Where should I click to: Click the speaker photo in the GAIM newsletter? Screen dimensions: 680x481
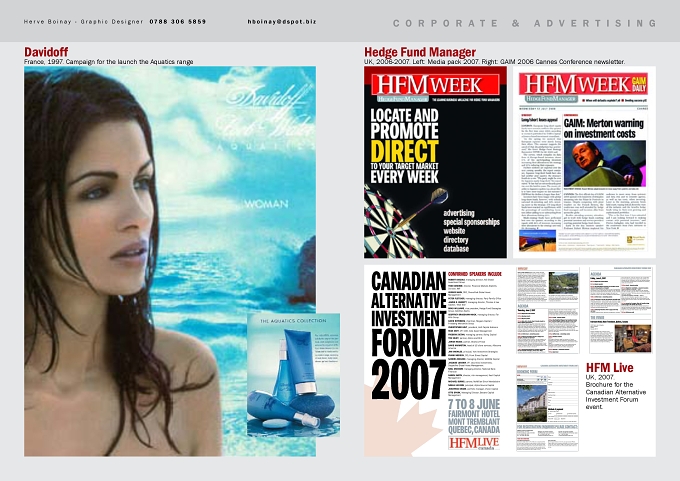[605, 164]
